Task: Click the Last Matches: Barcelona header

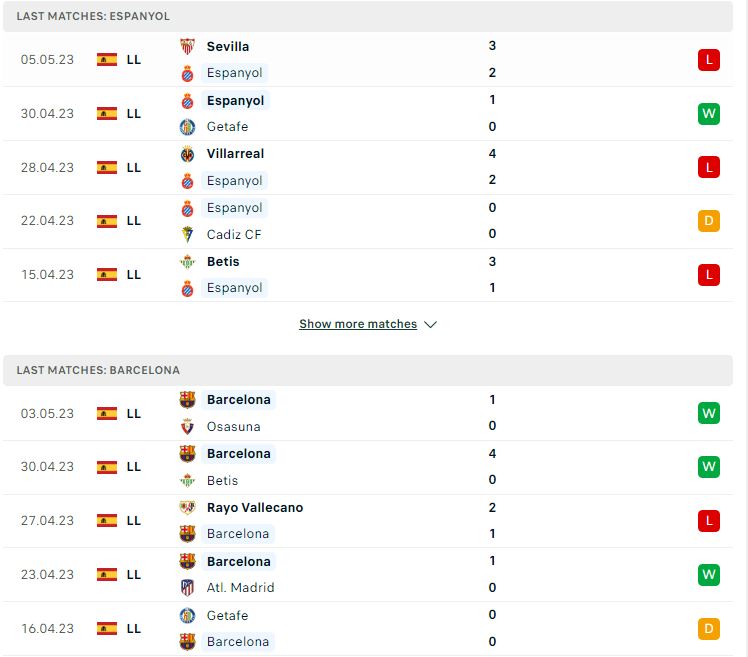Action: tap(368, 370)
